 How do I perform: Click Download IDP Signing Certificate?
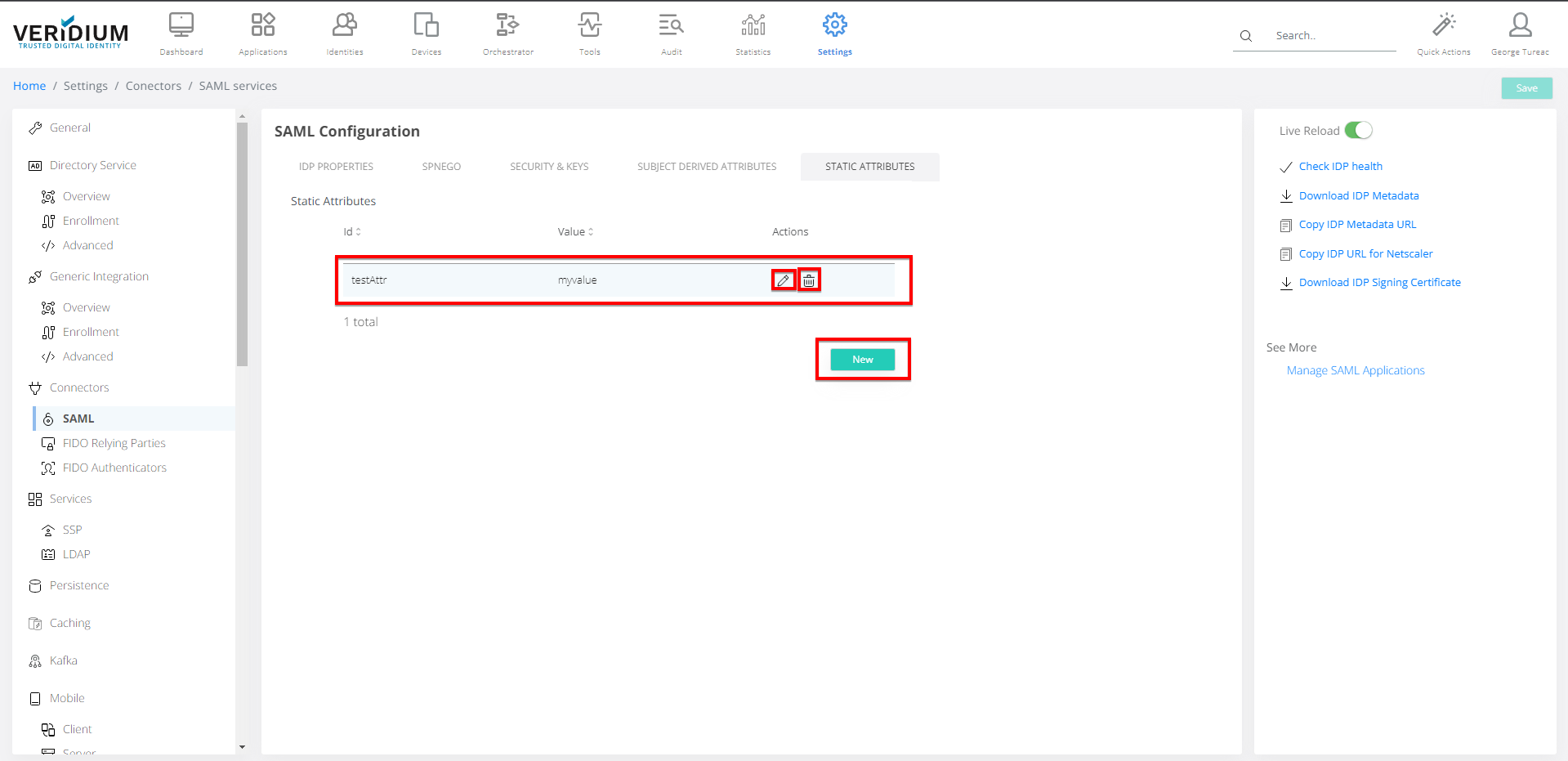tap(1379, 283)
